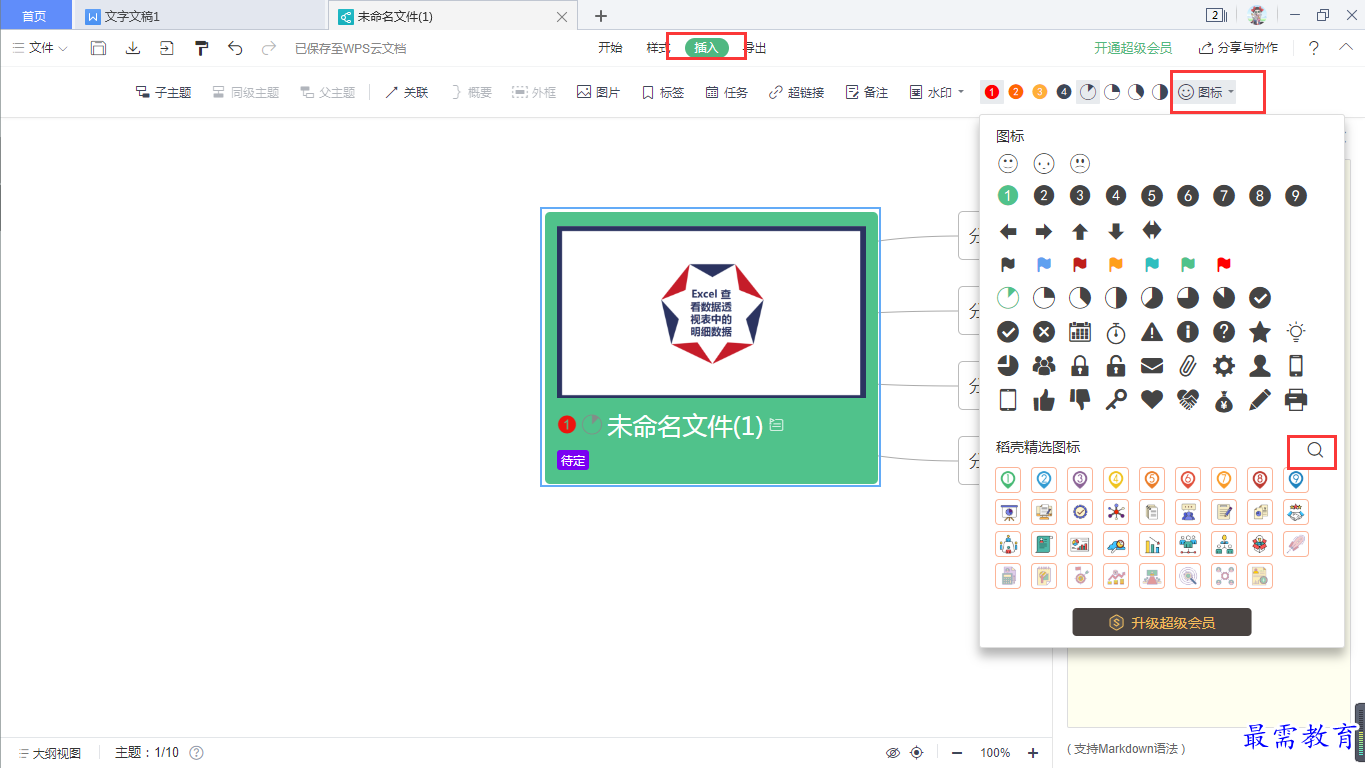Insert the stopwatch icon

click(1116, 332)
